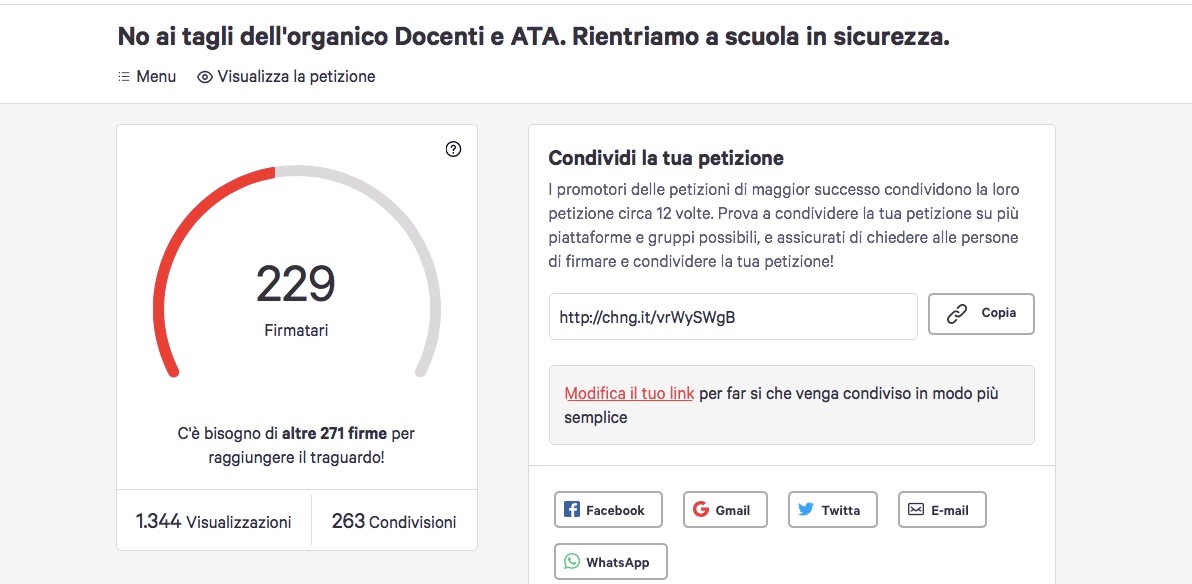
Task: Click the Twitter bird icon
Action: pos(806,509)
